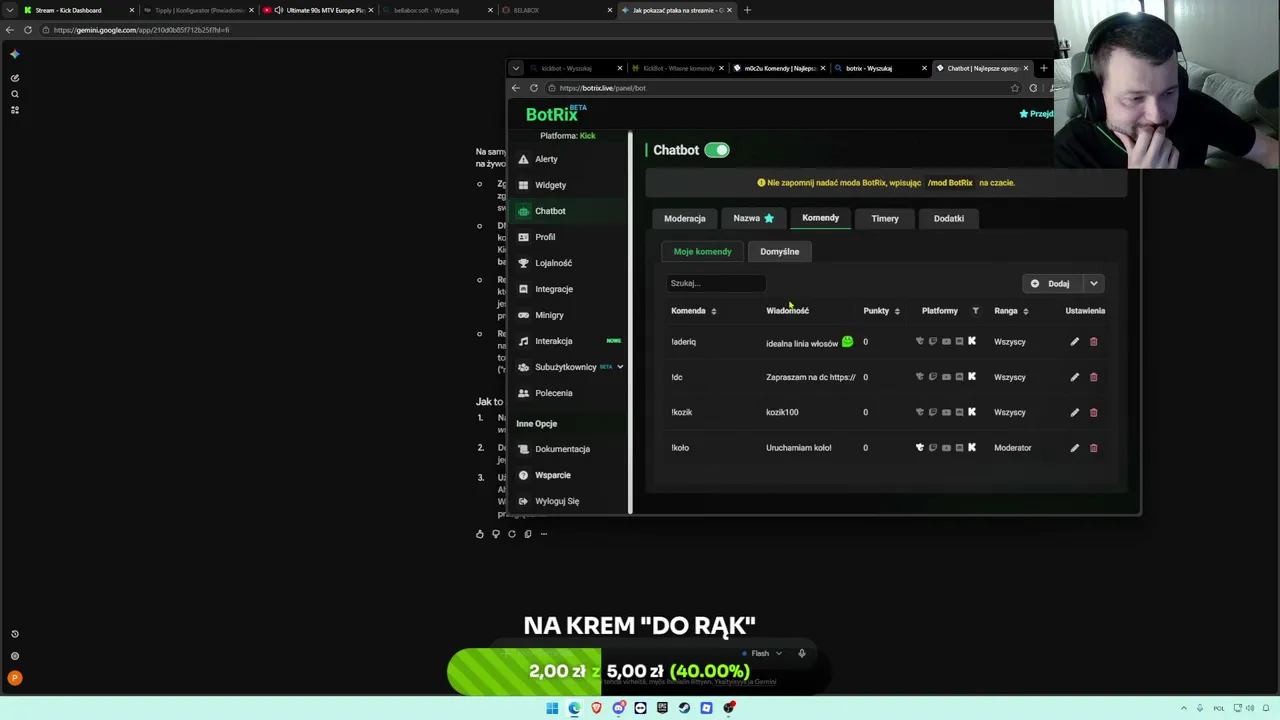1280x720 pixels.
Task: Open the Interakcja music section
Action: [553, 341]
